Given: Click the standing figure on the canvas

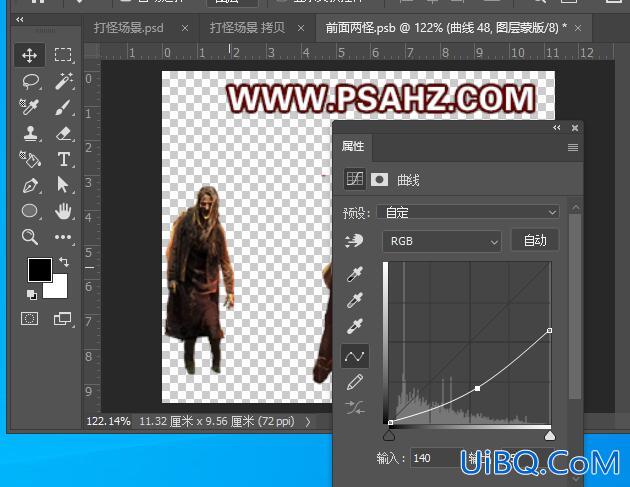Looking at the screenshot, I should [x=199, y=279].
